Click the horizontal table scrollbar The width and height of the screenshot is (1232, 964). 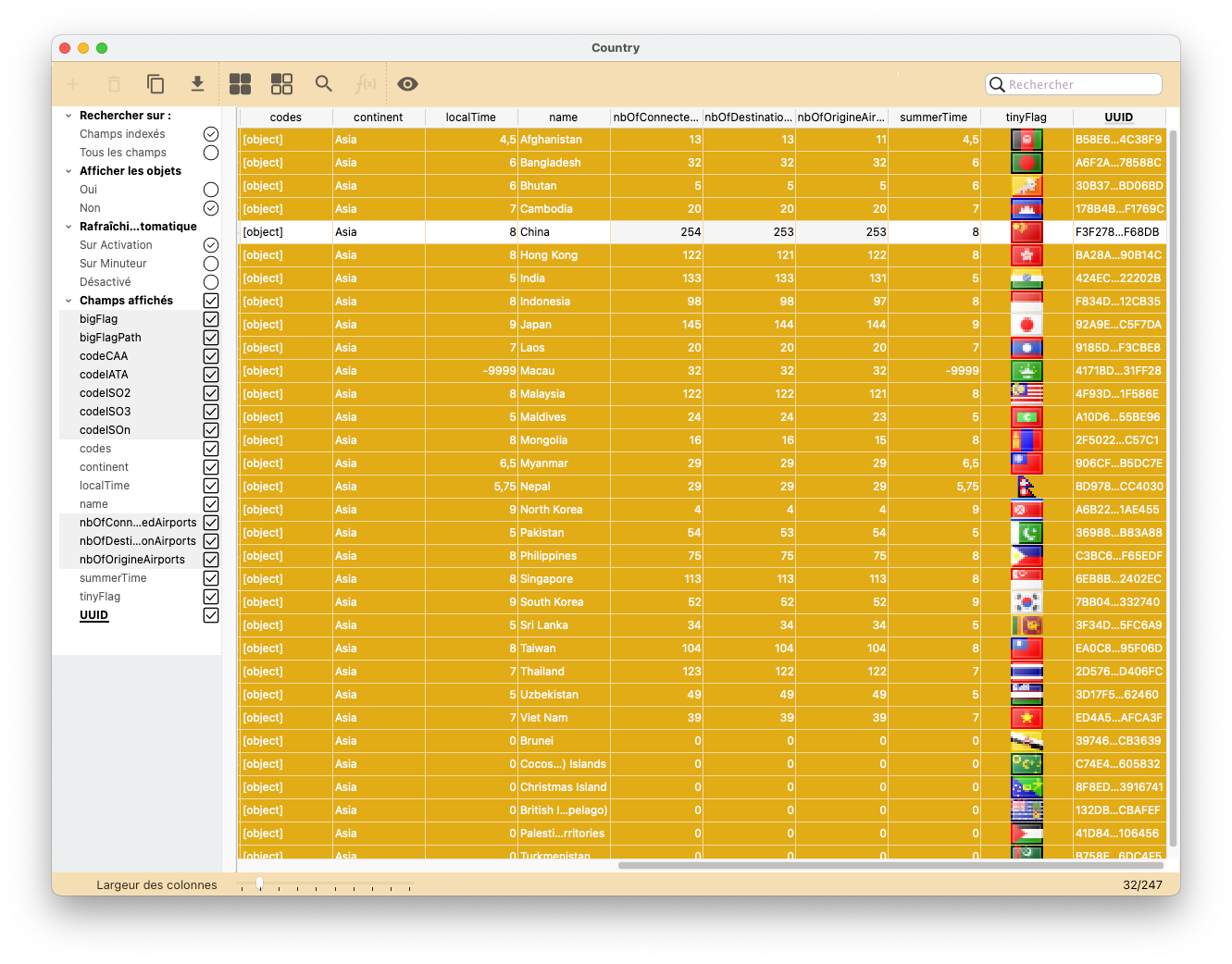[x=892, y=866]
